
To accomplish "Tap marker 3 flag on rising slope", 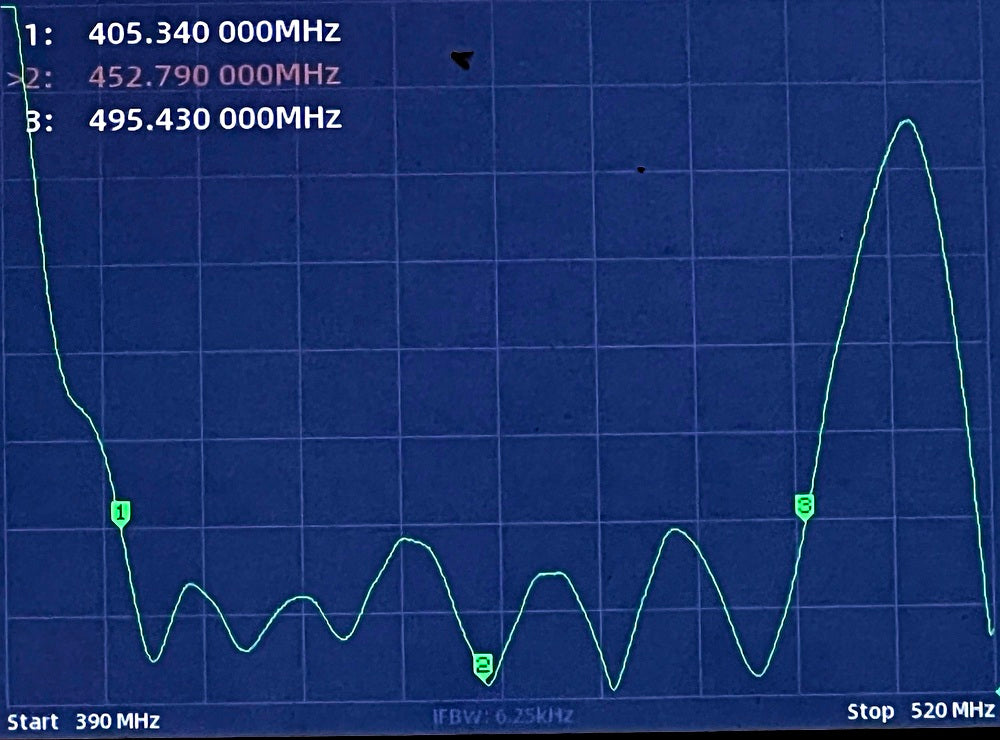I will coord(804,507).
